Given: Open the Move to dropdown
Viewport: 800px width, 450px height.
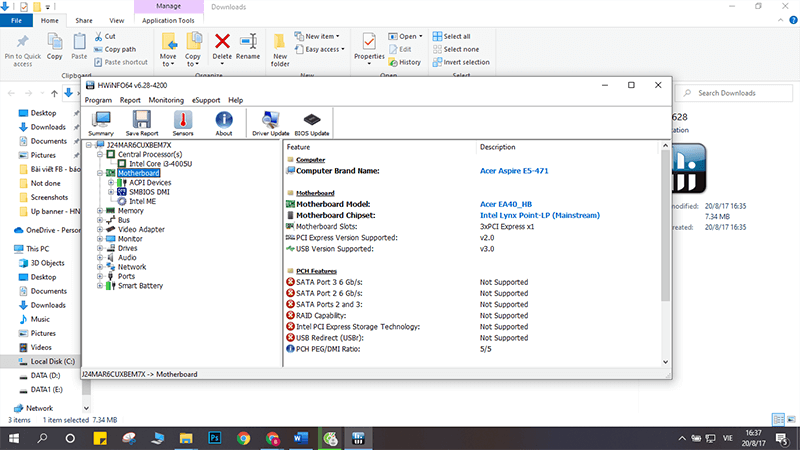Looking at the screenshot, I should point(168,50).
